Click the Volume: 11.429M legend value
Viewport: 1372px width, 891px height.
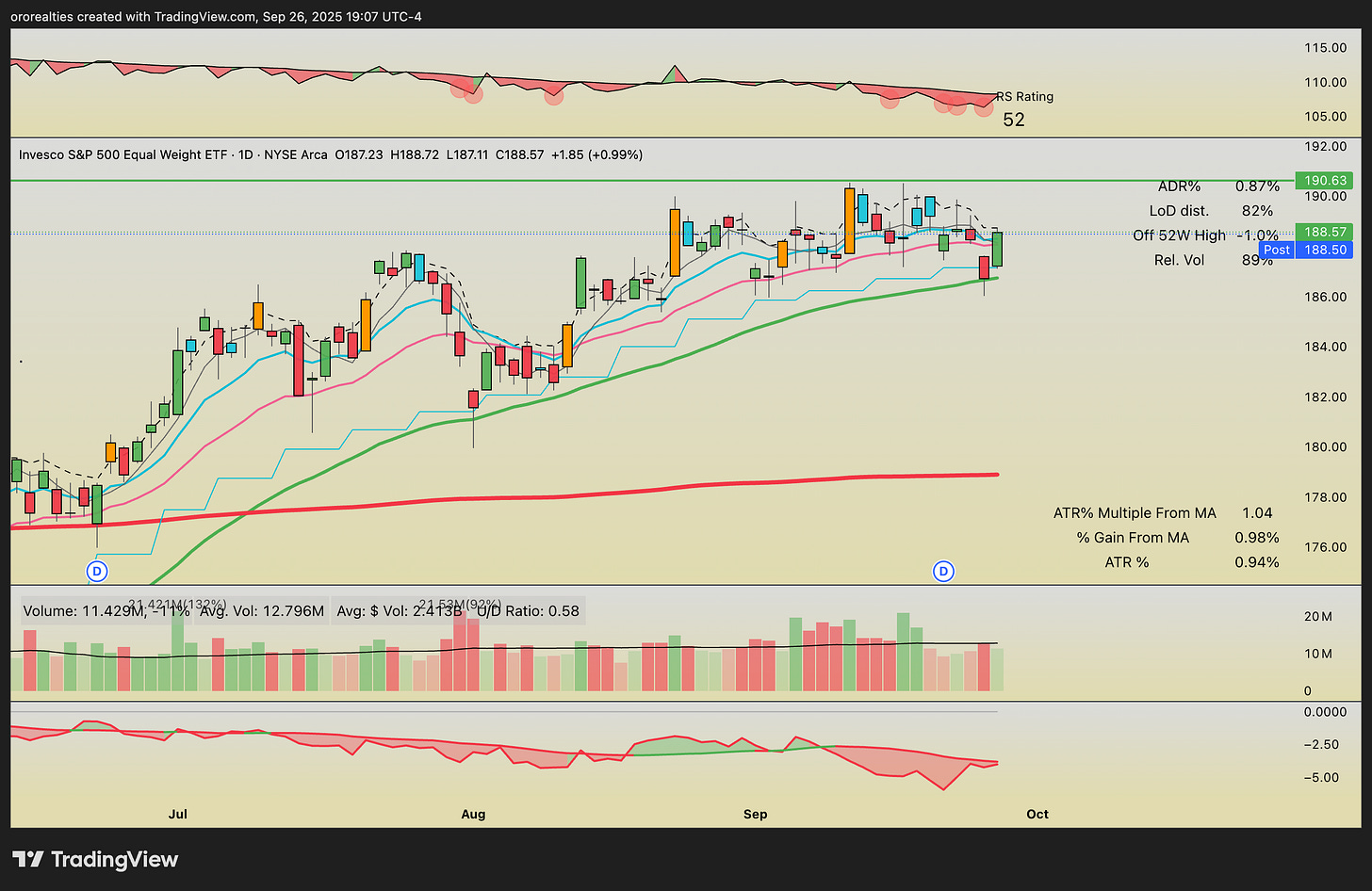coord(106,611)
